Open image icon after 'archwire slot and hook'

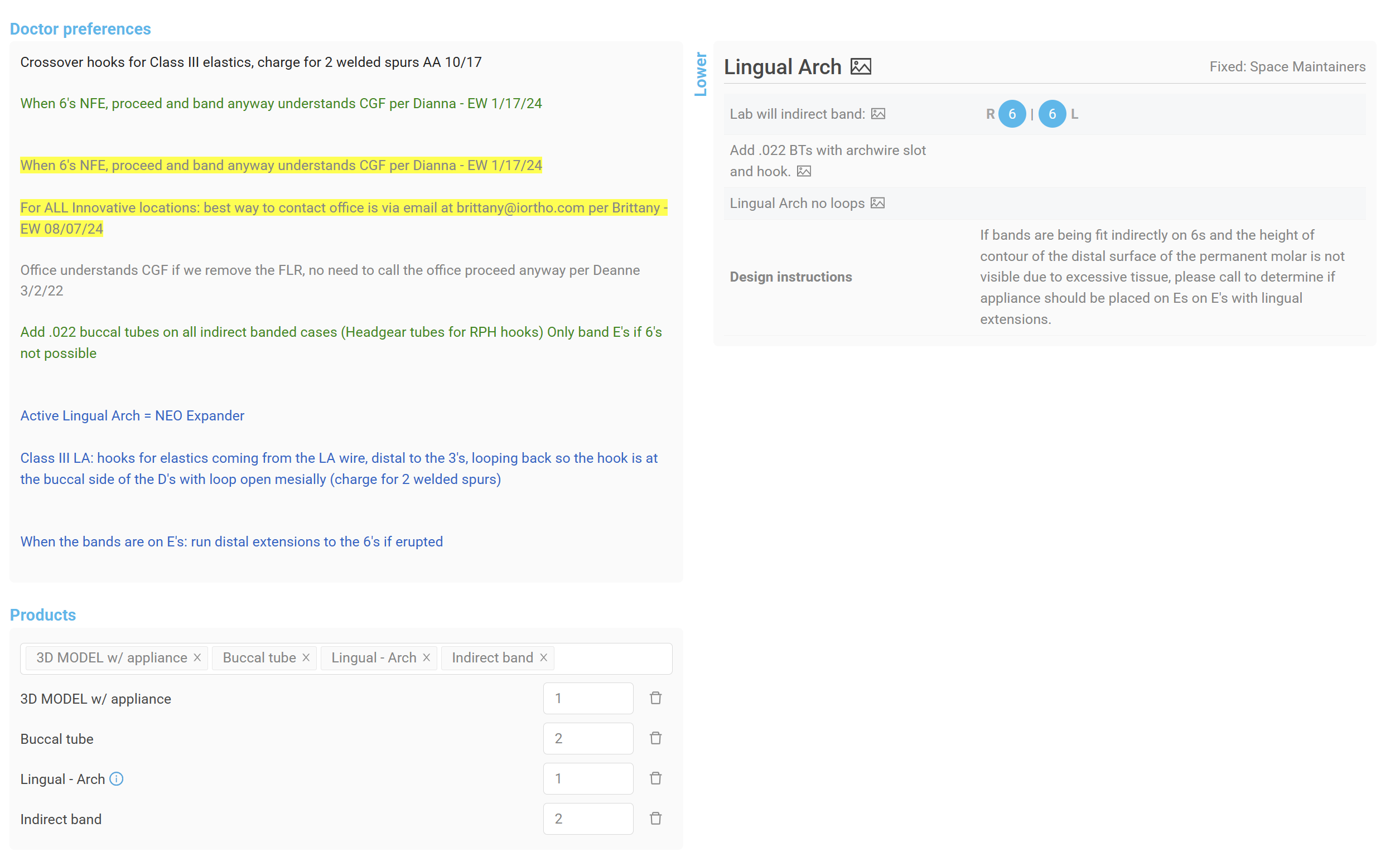803,172
